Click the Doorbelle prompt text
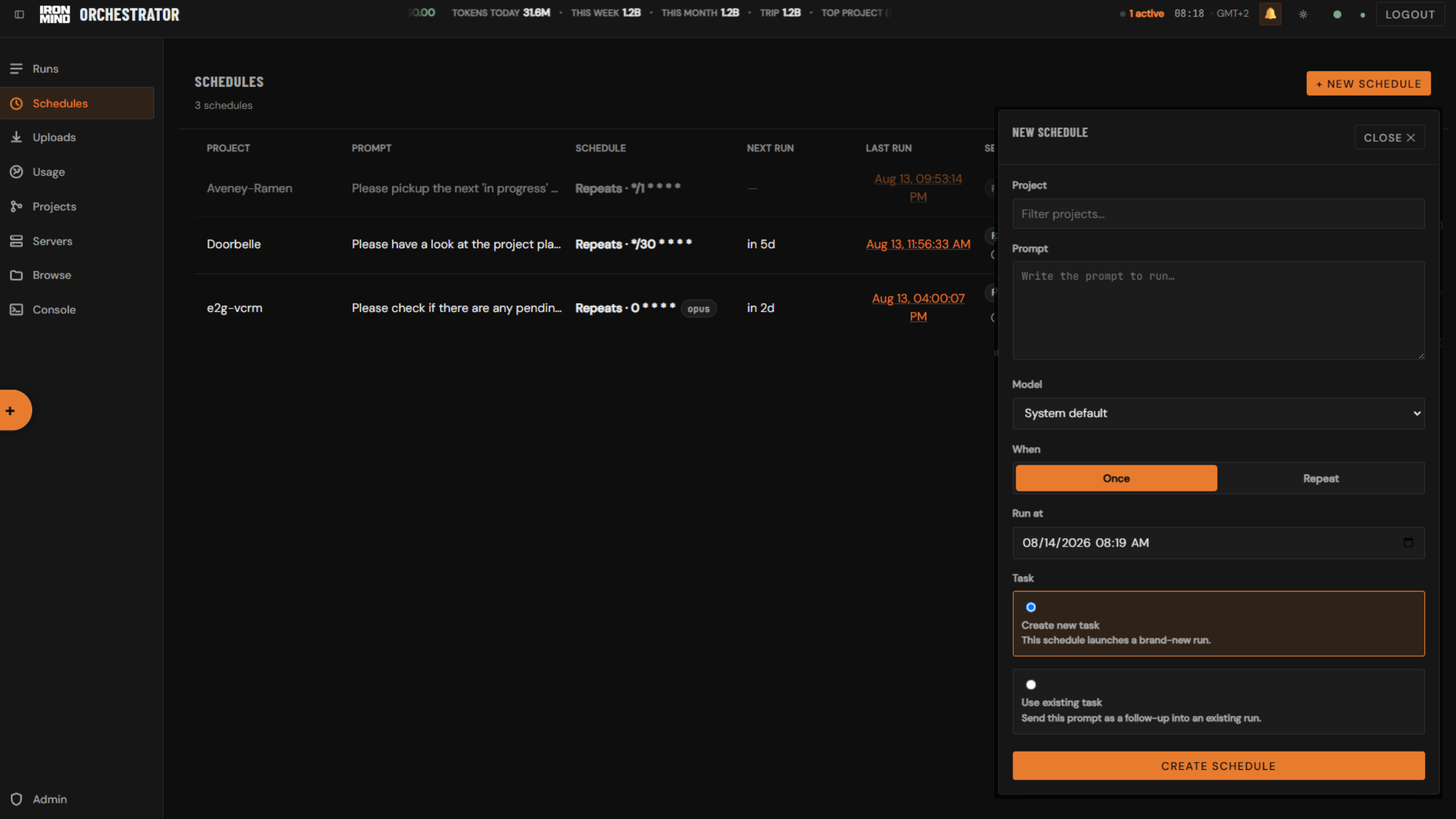Viewport: 1456px width, 819px height. point(456,244)
